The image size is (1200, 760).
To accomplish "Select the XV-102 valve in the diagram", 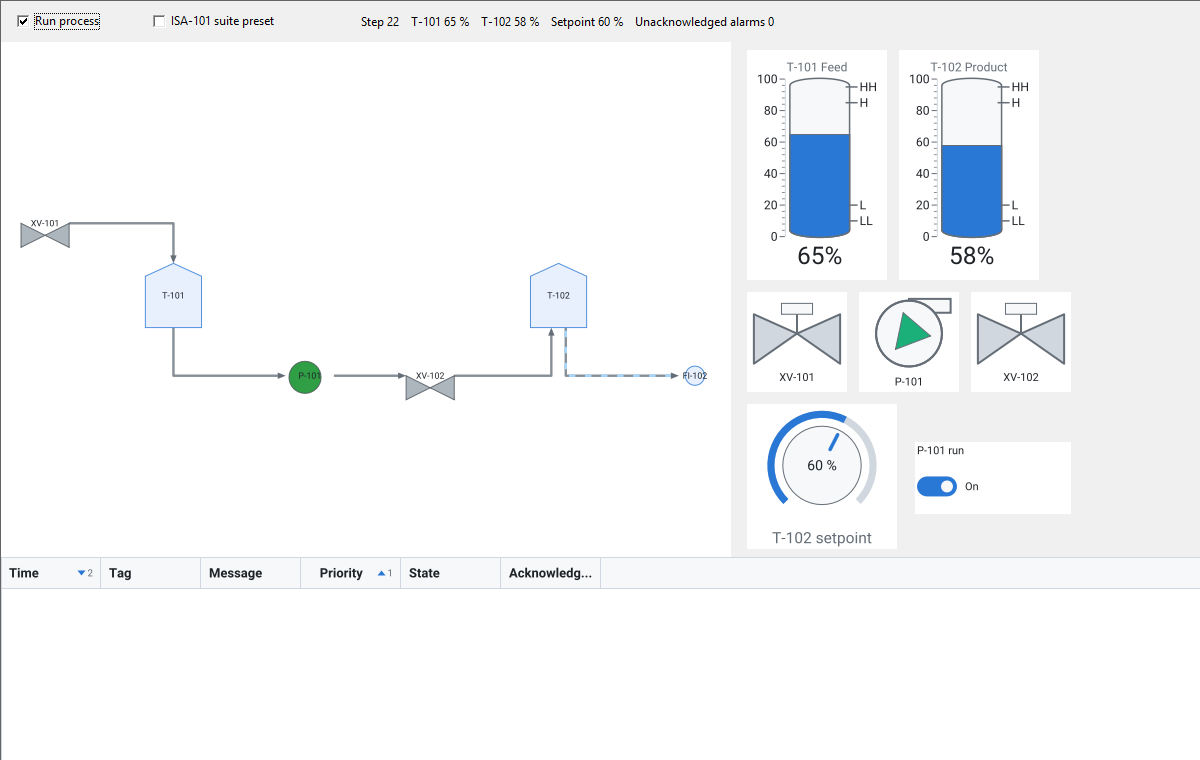I will click(x=430, y=387).
